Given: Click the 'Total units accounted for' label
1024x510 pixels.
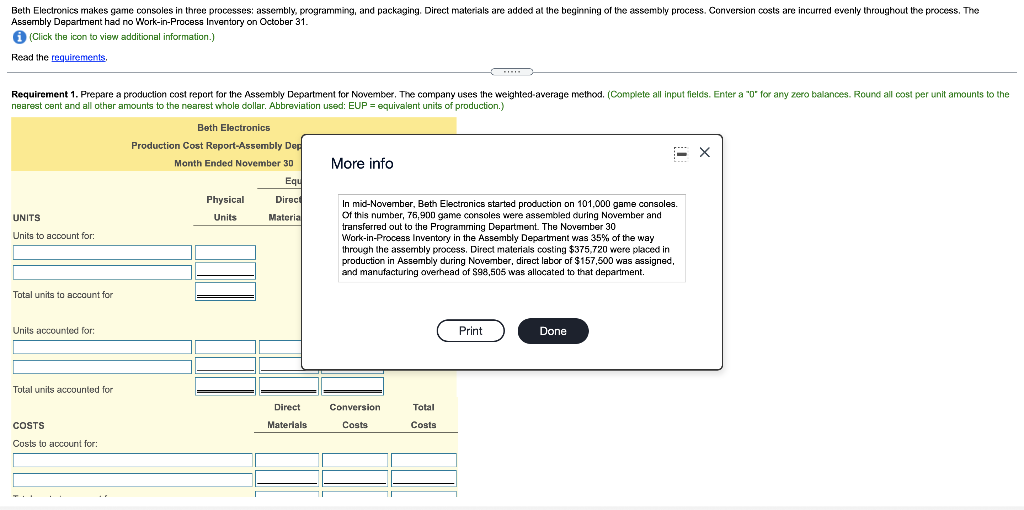Looking at the screenshot, I should 63,389.
